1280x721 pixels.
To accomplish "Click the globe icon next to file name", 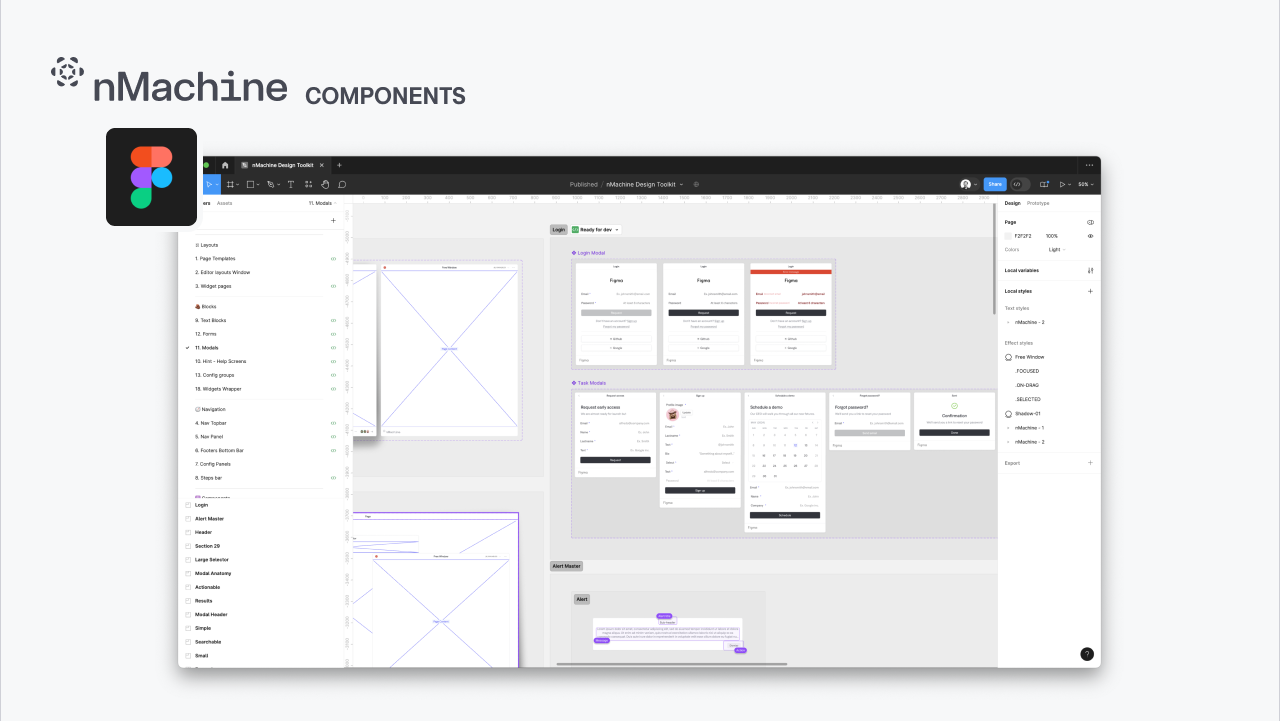I will [696, 184].
